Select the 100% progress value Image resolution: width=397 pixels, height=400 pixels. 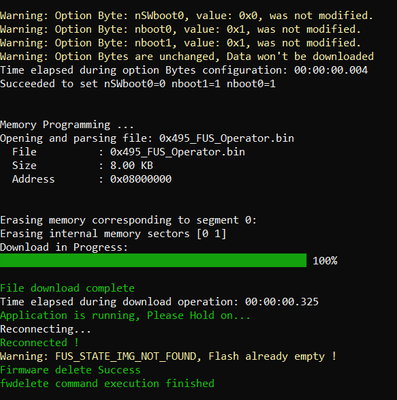click(x=325, y=261)
